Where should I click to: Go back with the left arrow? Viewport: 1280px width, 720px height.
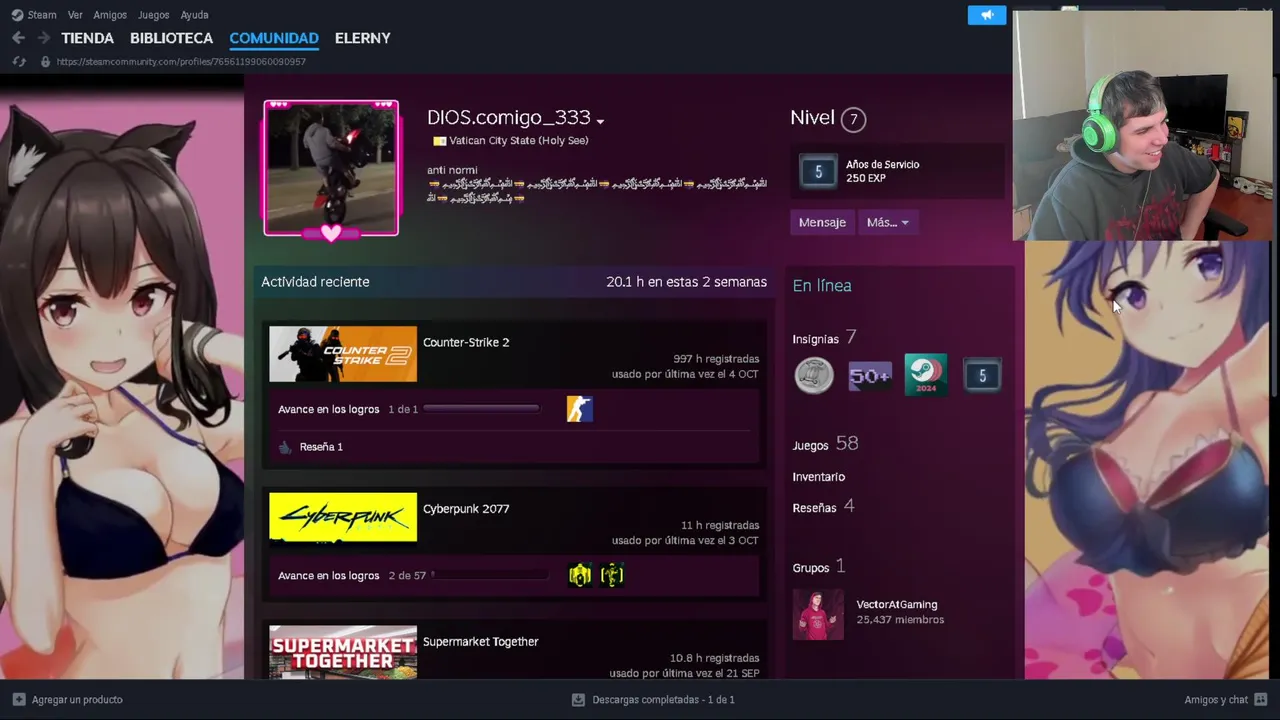point(18,38)
